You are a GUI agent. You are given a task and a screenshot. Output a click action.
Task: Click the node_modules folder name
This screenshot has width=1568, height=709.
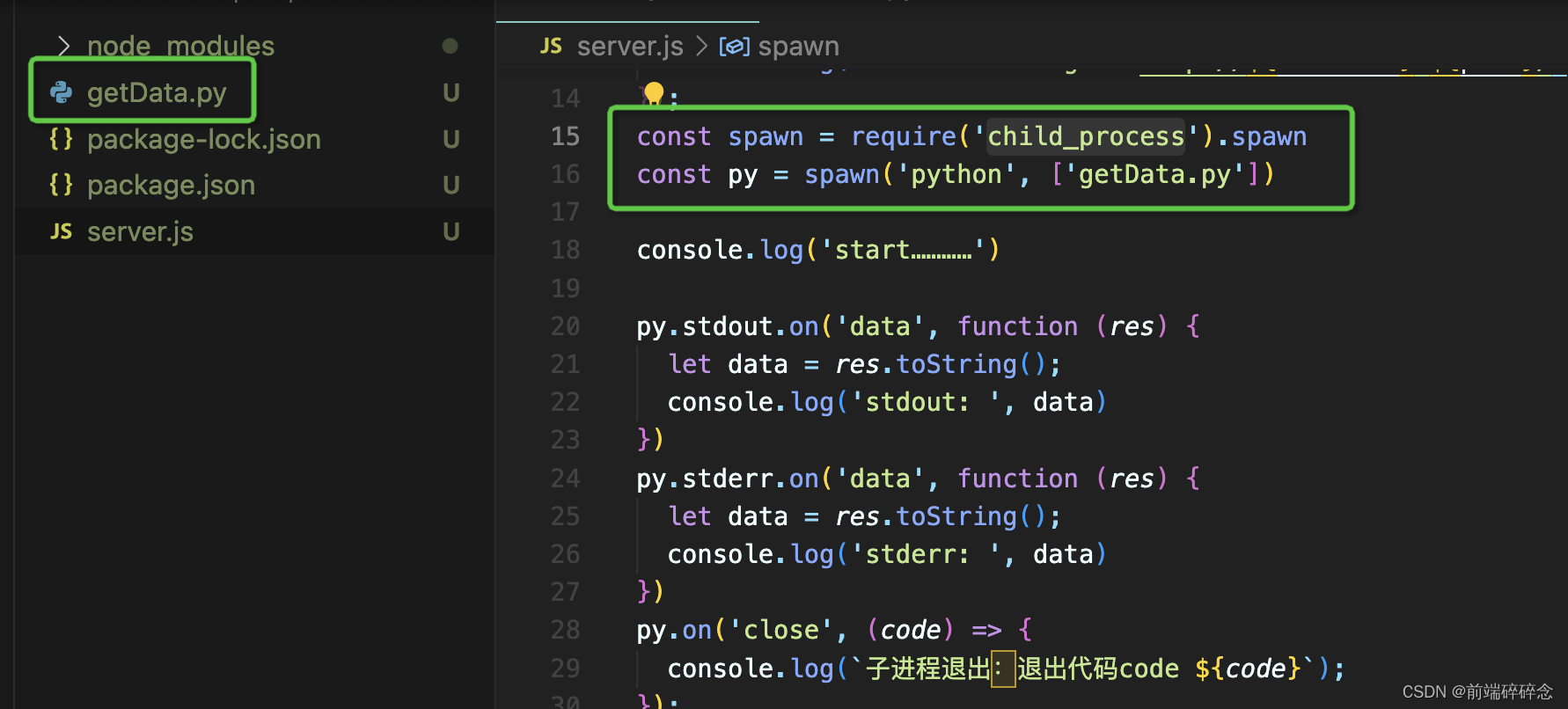click(x=180, y=45)
